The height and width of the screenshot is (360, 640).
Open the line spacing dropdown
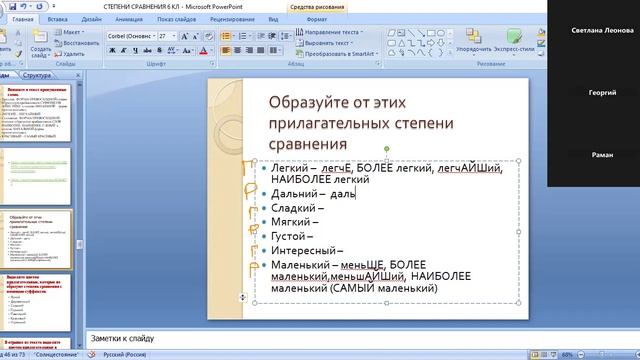[x=286, y=36]
